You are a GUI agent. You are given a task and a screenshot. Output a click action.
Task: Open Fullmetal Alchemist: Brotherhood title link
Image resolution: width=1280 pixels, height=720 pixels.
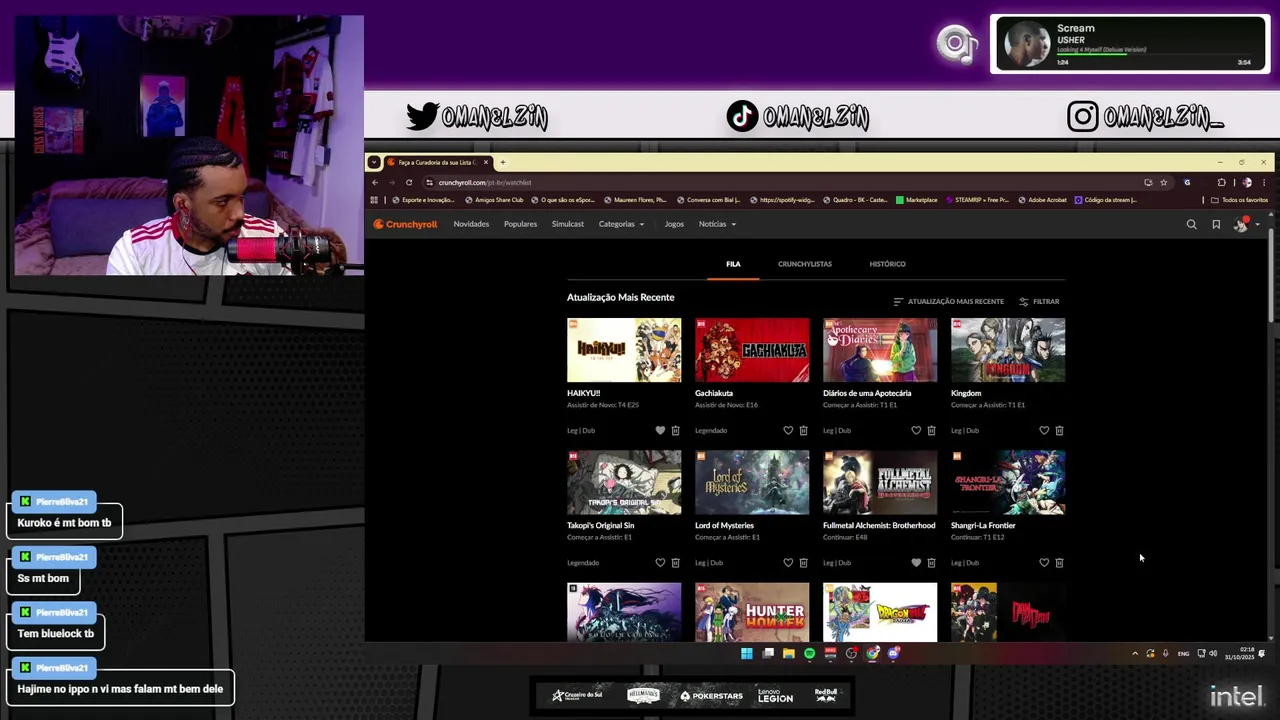point(879,525)
